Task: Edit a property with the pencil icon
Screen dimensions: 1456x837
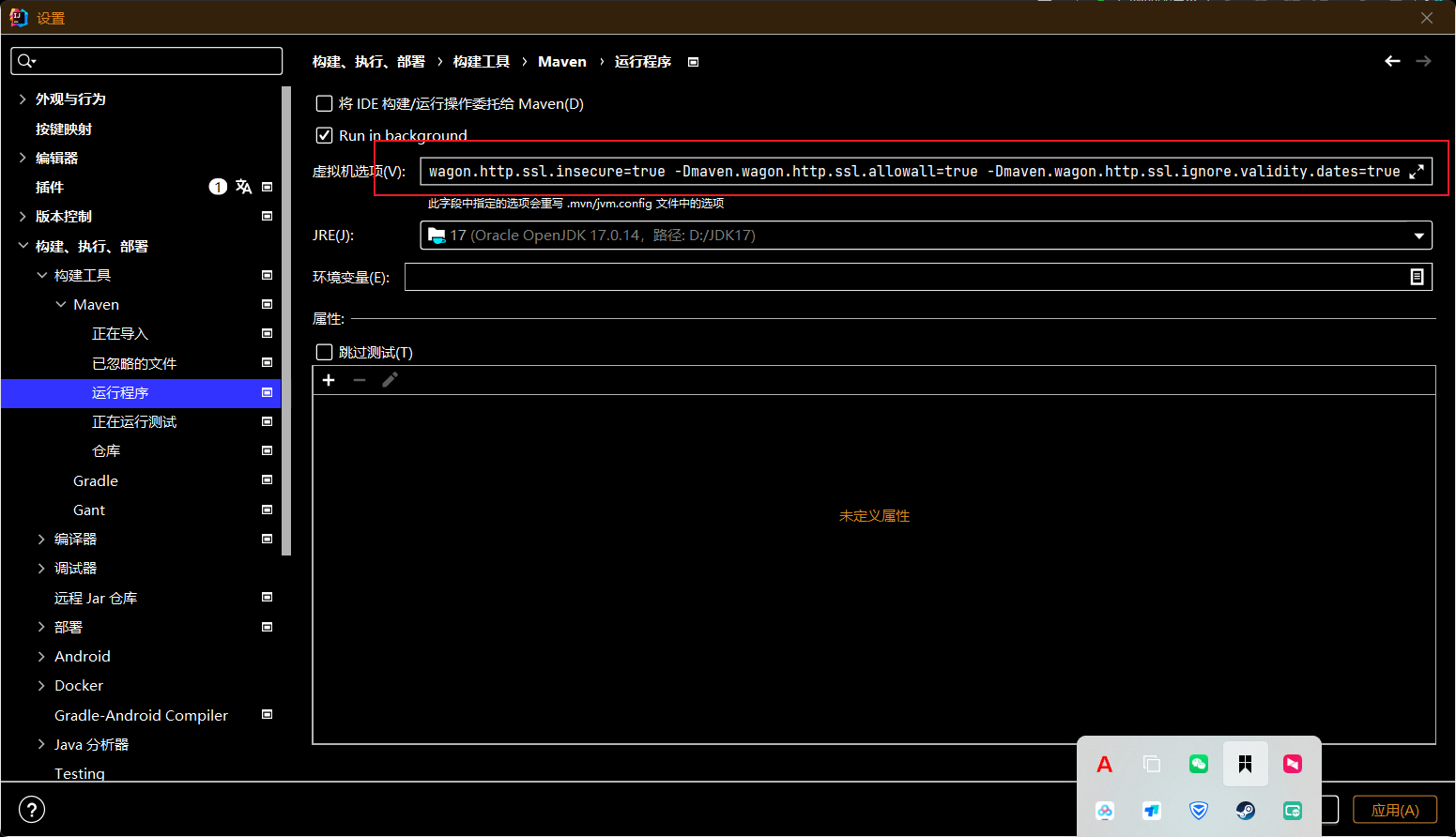Action: pyautogui.click(x=390, y=380)
